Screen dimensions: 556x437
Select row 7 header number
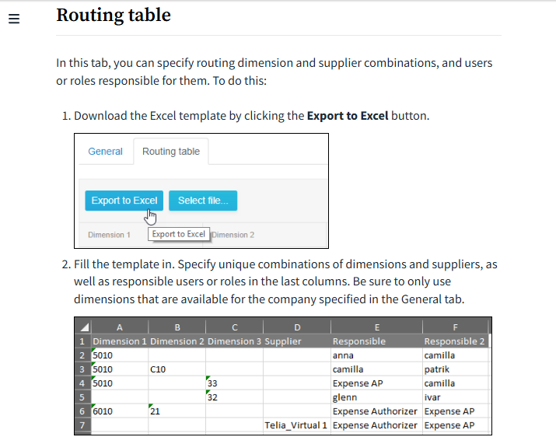point(82,425)
